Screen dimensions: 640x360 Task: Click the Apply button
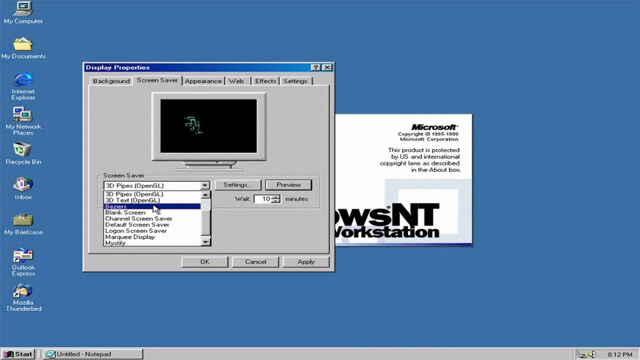[x=306, y=262]
